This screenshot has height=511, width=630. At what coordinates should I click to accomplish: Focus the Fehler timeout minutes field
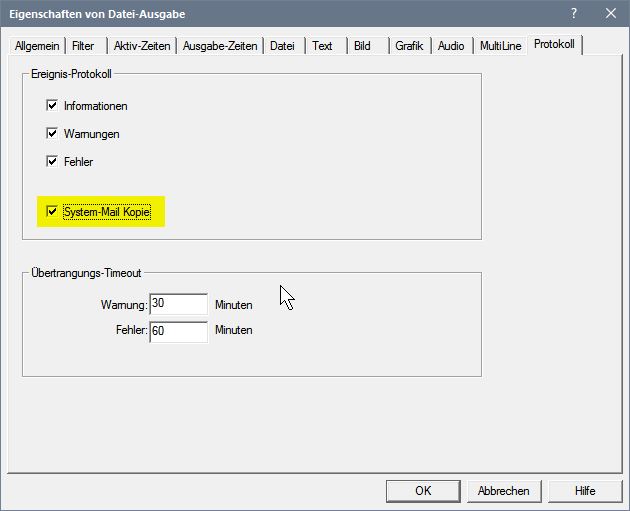tap(178, 331)
